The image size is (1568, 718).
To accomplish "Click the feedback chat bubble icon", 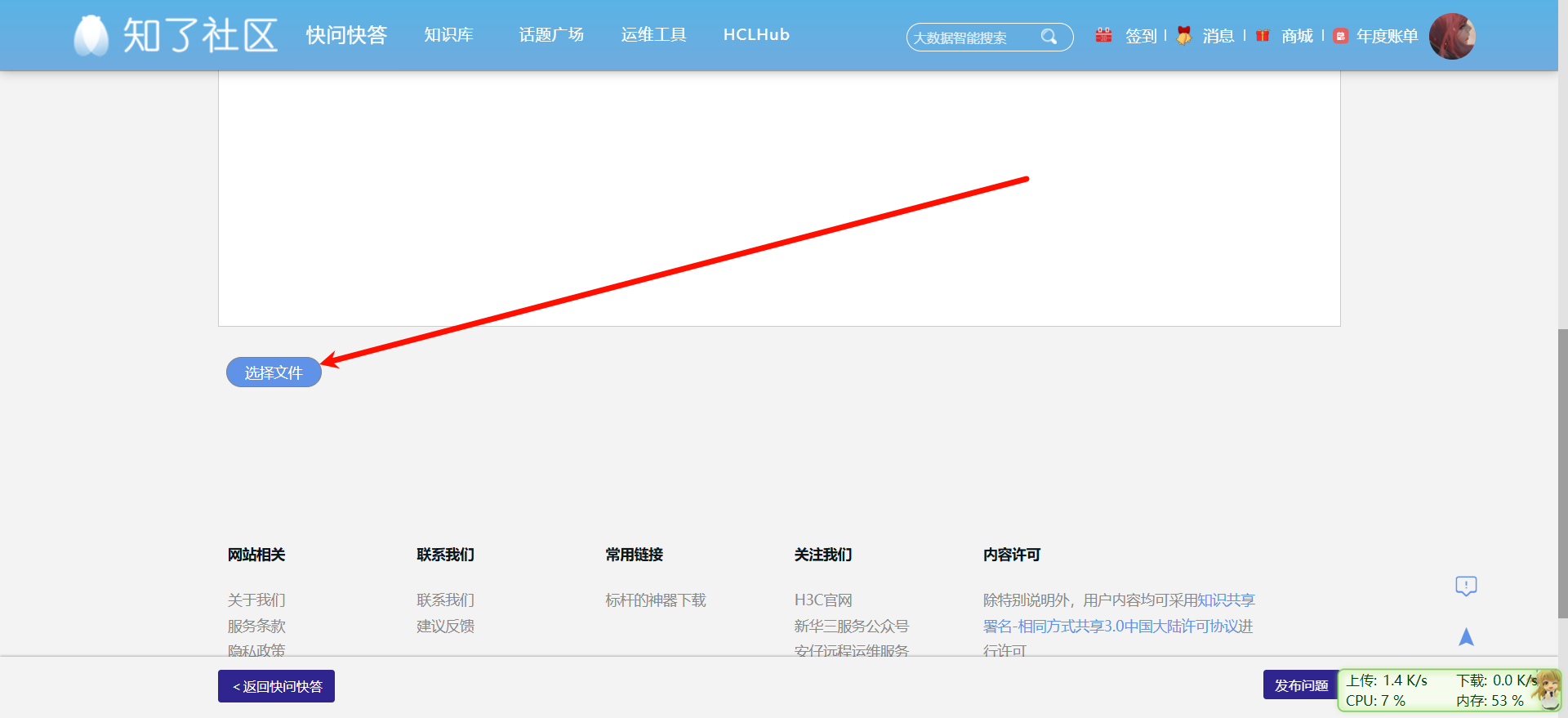I will [1466, 586].
